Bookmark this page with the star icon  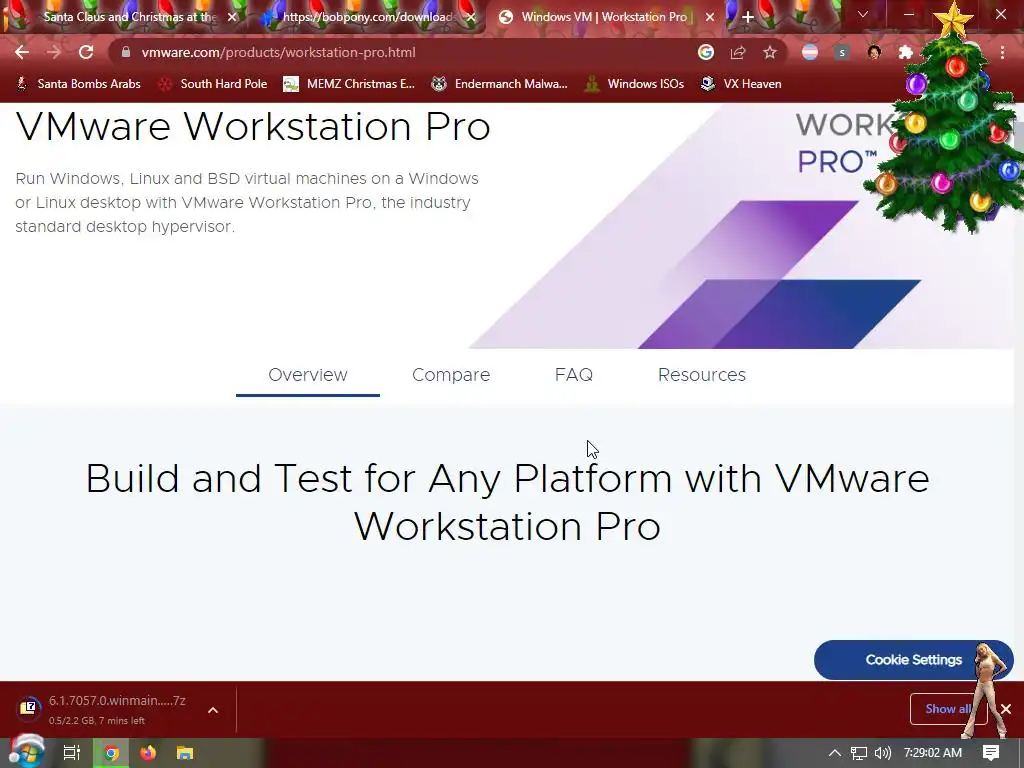(x=770, y=52)
